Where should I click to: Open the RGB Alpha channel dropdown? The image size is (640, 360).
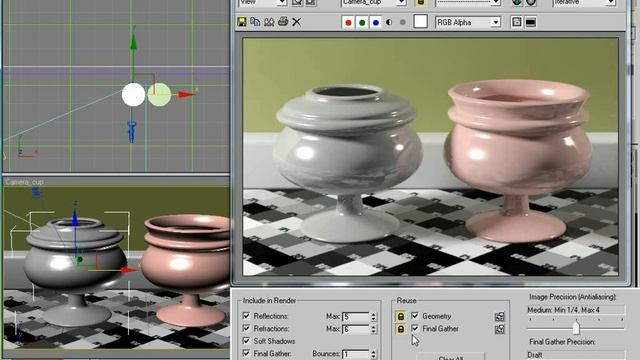click(468, 22)
